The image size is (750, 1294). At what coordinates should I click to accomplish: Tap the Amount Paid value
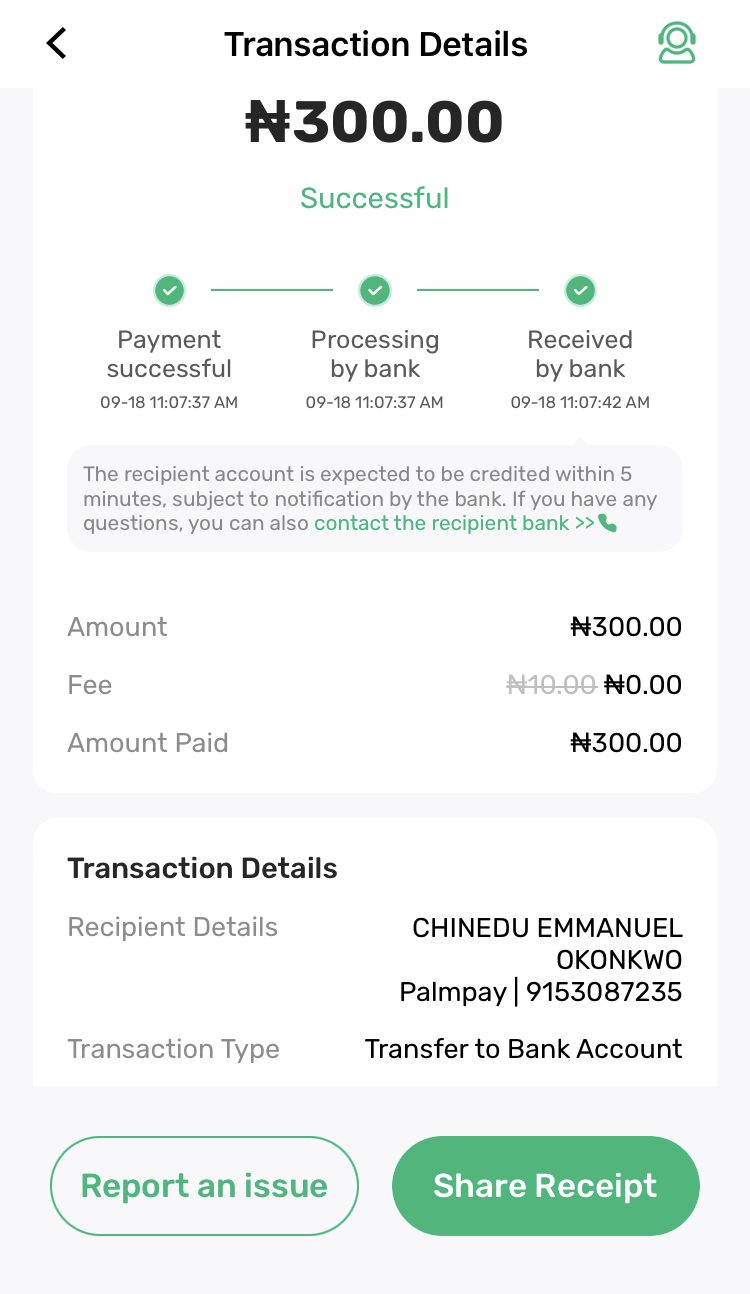point(626,743)
